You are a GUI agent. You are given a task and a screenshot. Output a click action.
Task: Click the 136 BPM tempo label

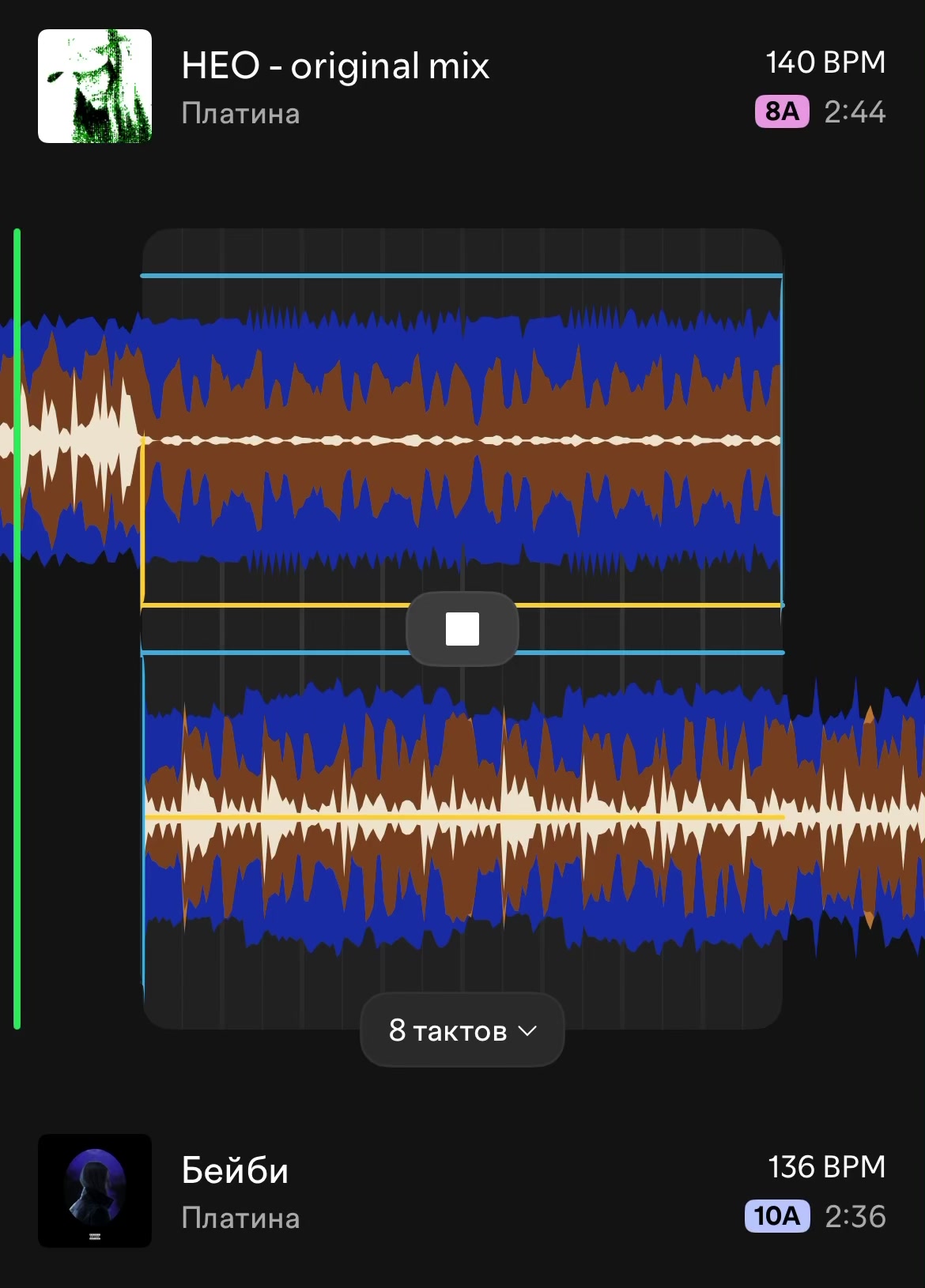827,1167
